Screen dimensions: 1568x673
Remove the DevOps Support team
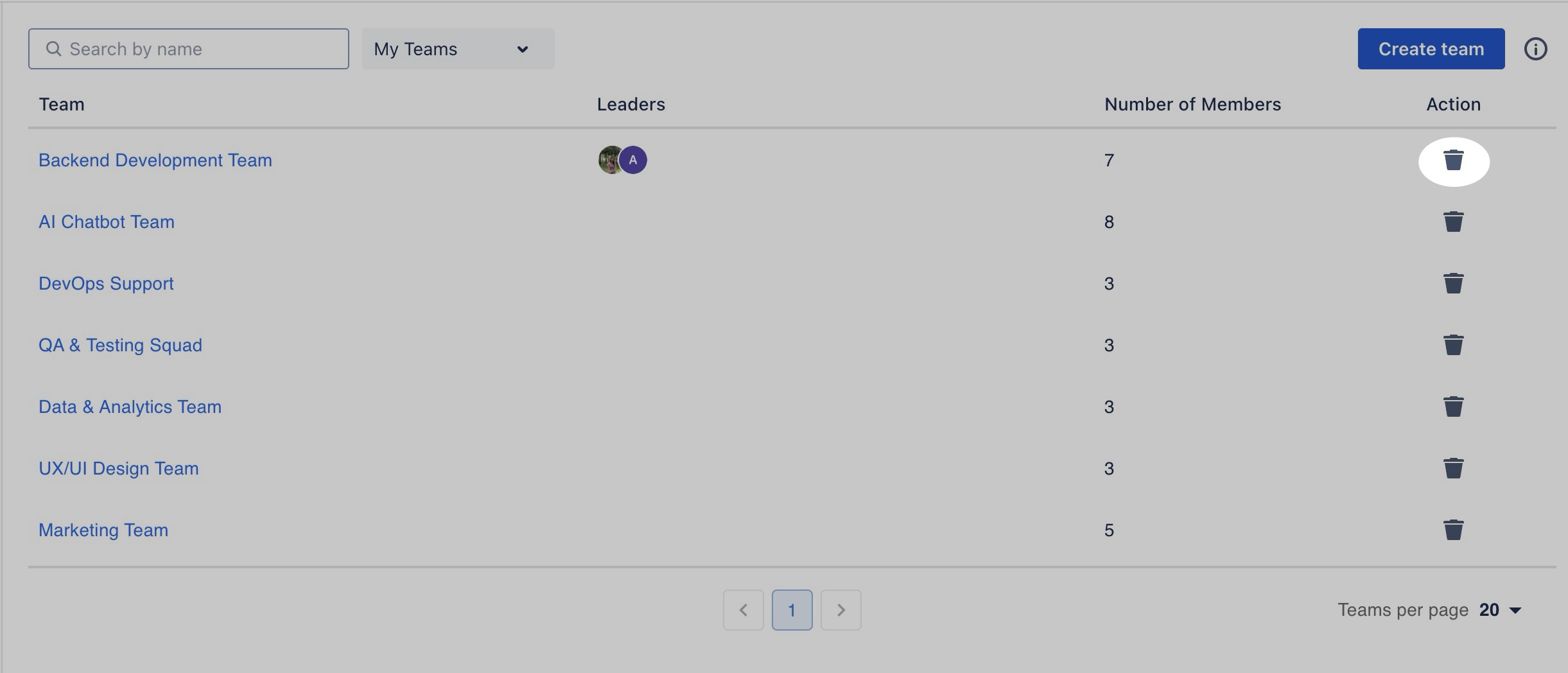tap(1453, 284)
